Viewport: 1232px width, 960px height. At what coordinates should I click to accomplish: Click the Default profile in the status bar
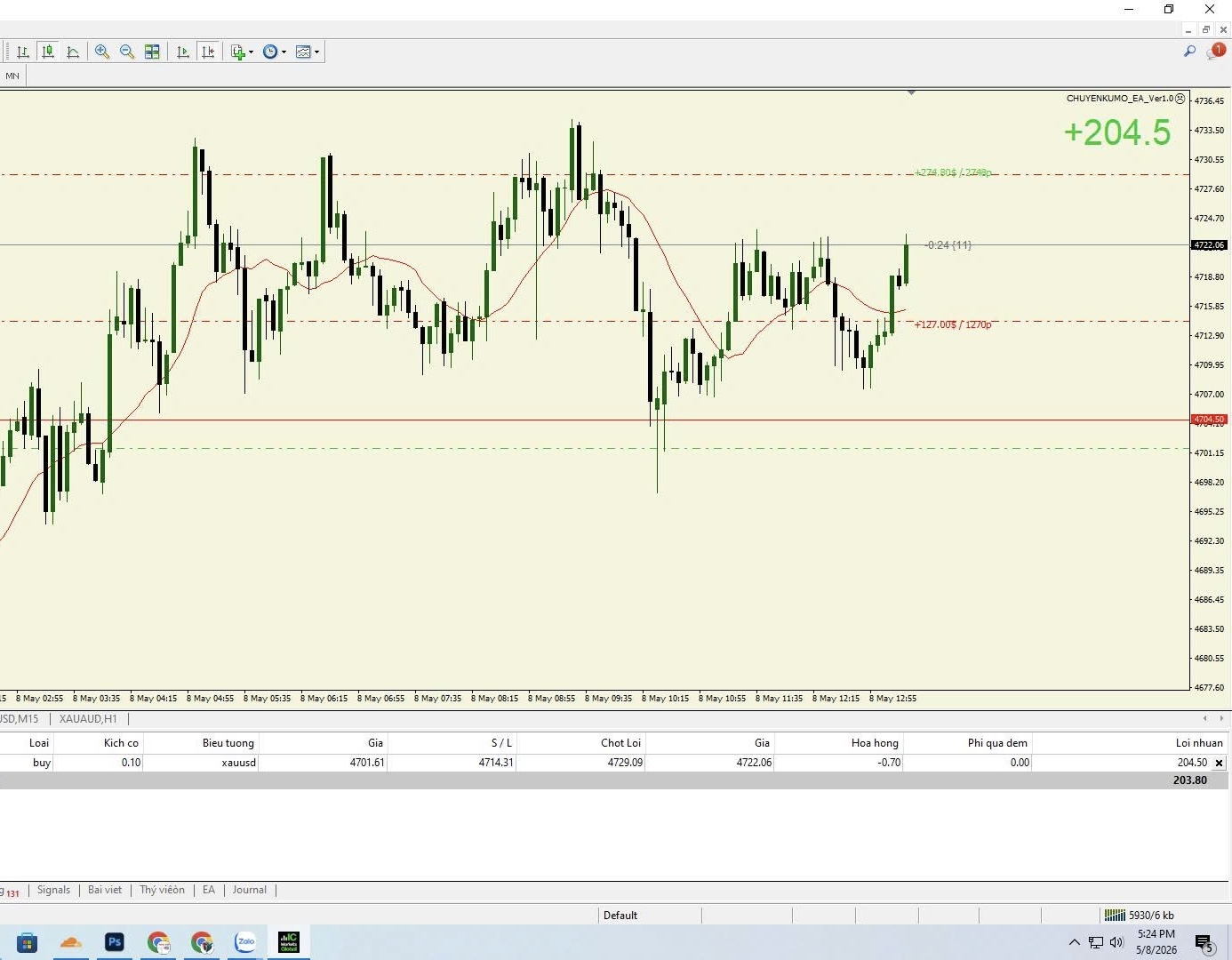pos(620,916)
